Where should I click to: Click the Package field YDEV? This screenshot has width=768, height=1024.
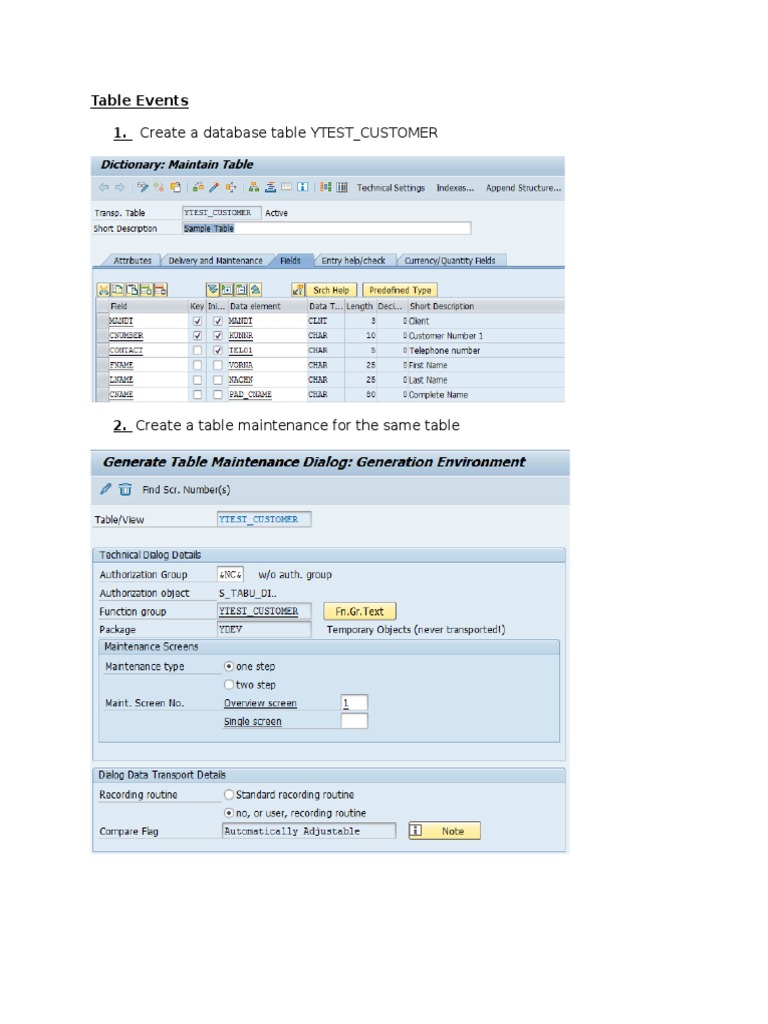click(264, 629)
